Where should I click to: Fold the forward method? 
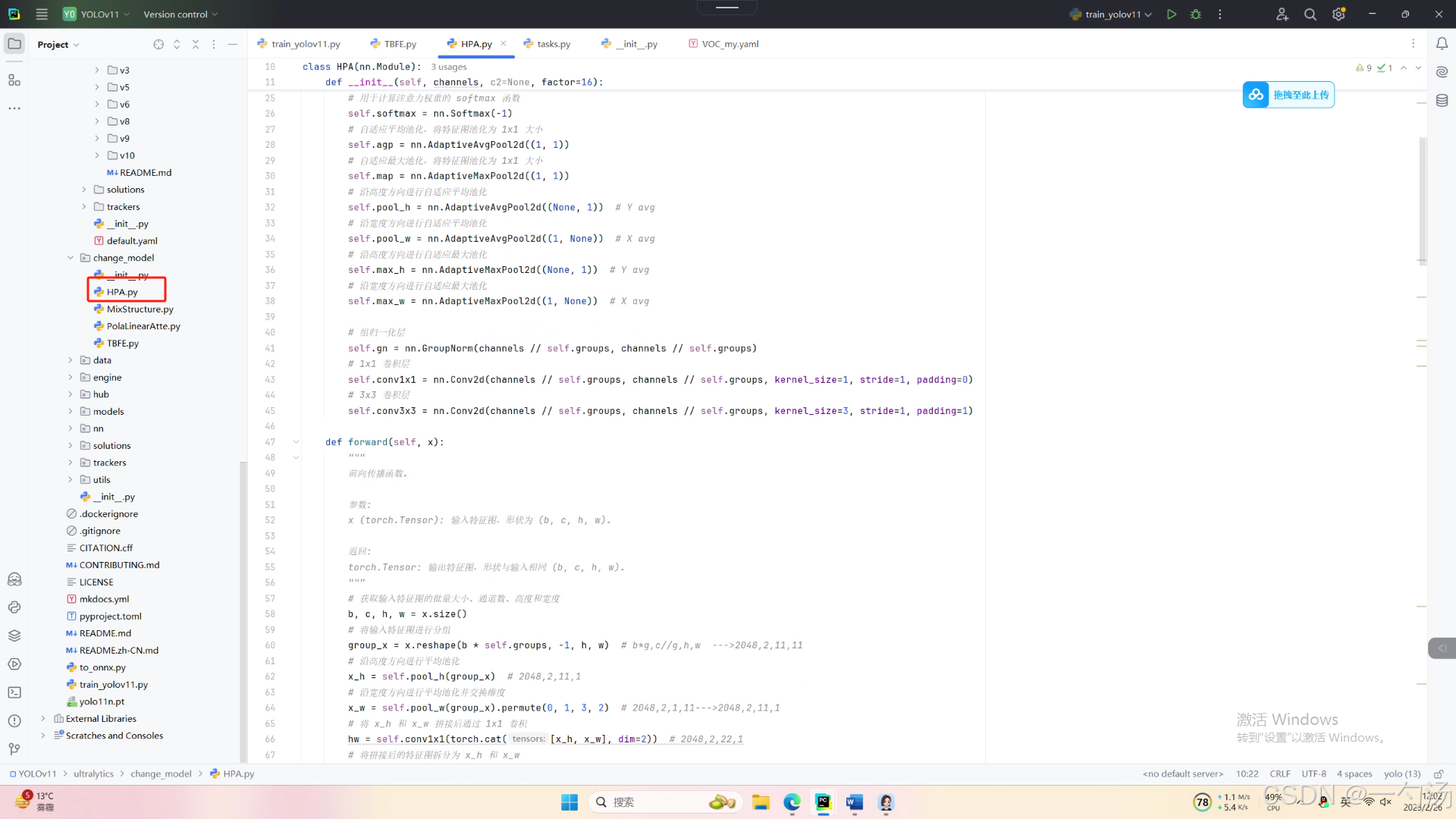(296, 442)
